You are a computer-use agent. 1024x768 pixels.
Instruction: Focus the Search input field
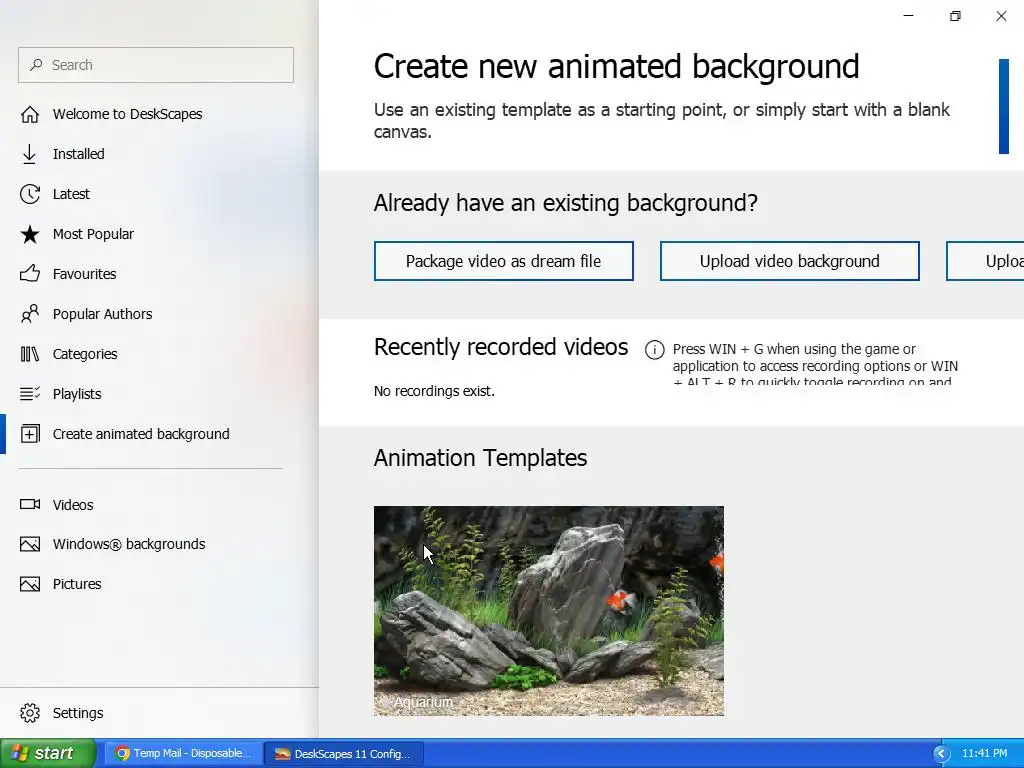point(156,65)
